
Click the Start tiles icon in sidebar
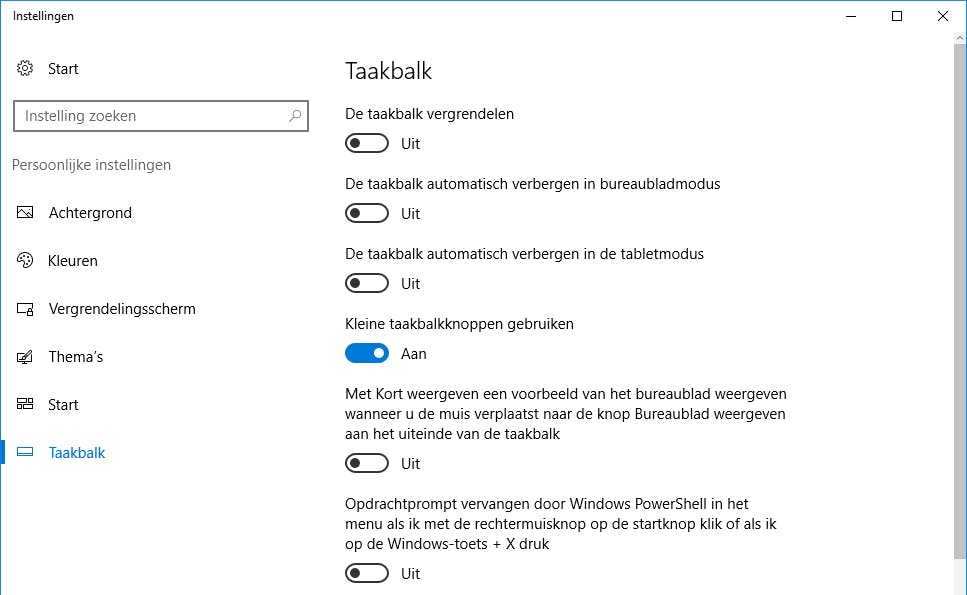click(x=26, y=405)
